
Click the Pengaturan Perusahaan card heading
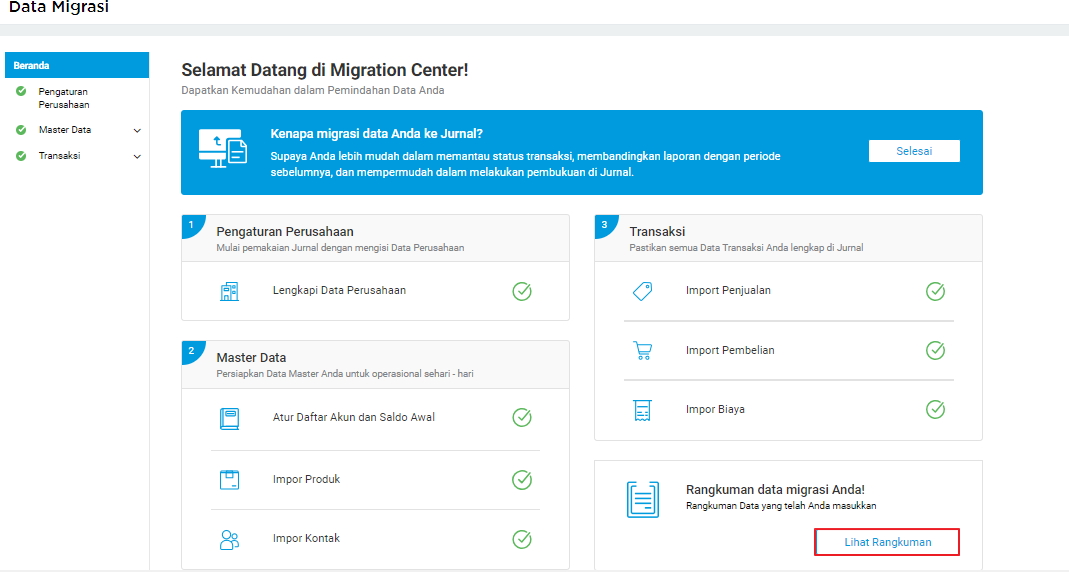(x=285, y=232)
